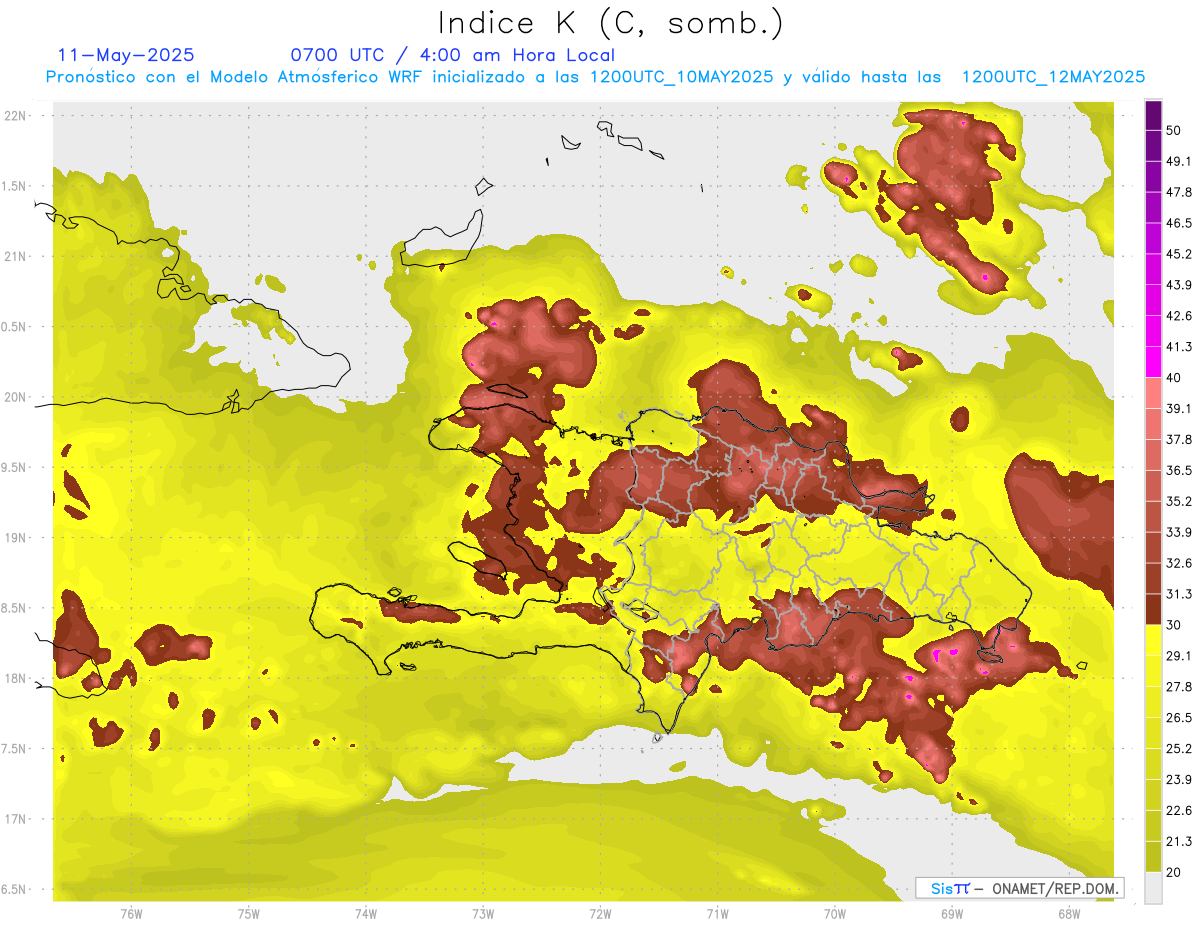Click the 20N latitude label
1200x927 pixels.
(16, 397)
